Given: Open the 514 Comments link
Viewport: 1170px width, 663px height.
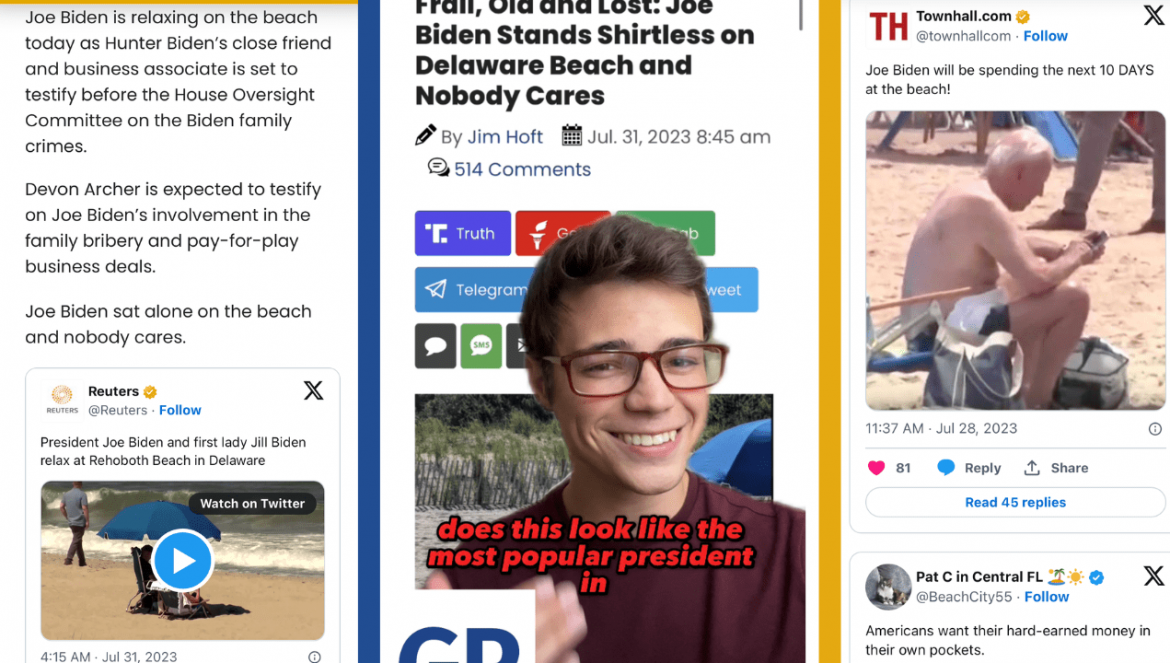Looking at the screenshot, I should 522,169.
